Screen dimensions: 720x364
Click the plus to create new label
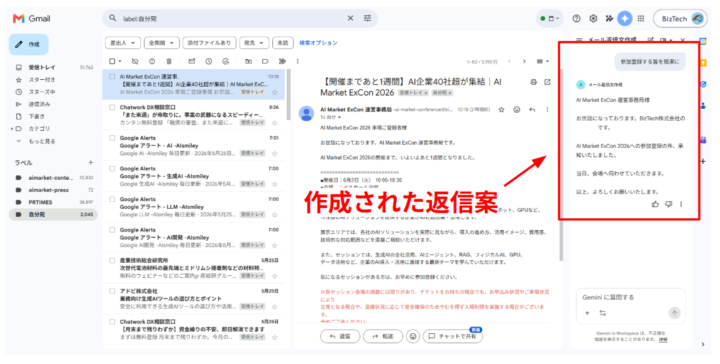click(x=90, y=163)
